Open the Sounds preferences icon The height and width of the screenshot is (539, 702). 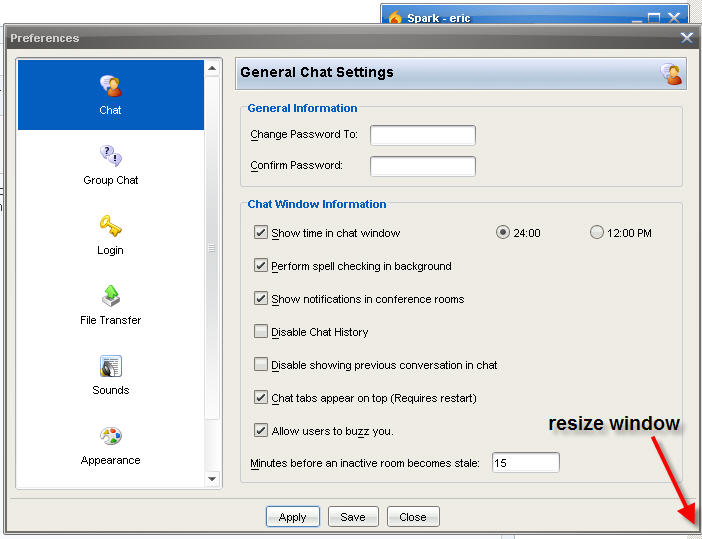[110, 367]
